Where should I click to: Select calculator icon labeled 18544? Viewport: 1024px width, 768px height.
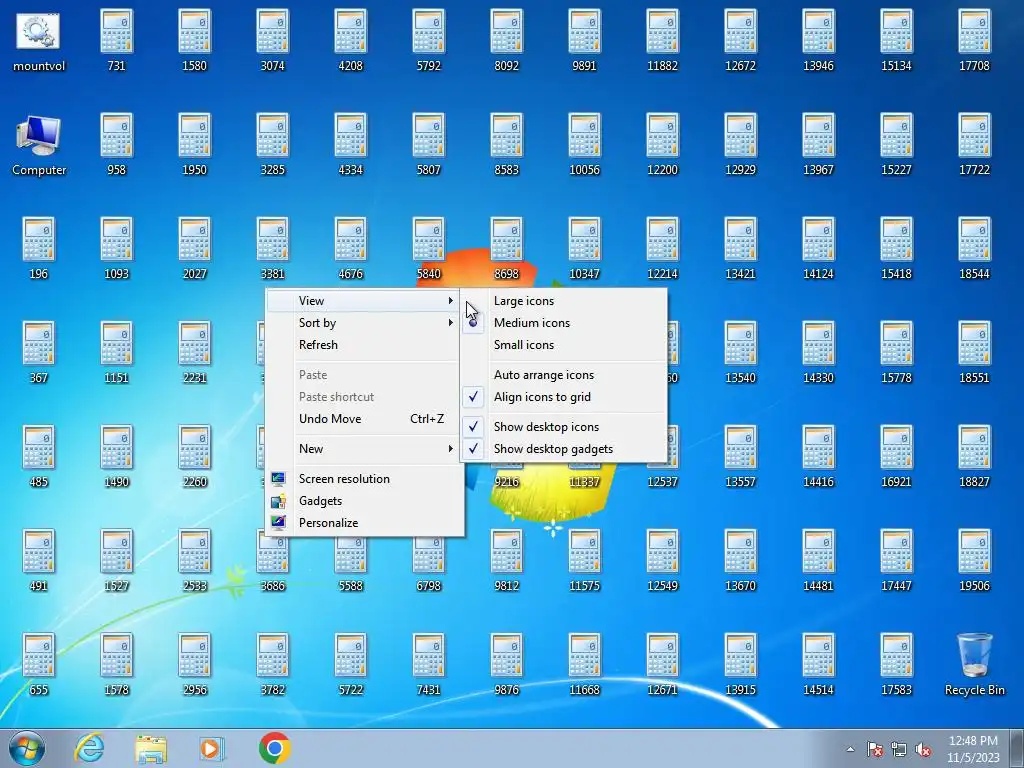click(x=974, y=248)
